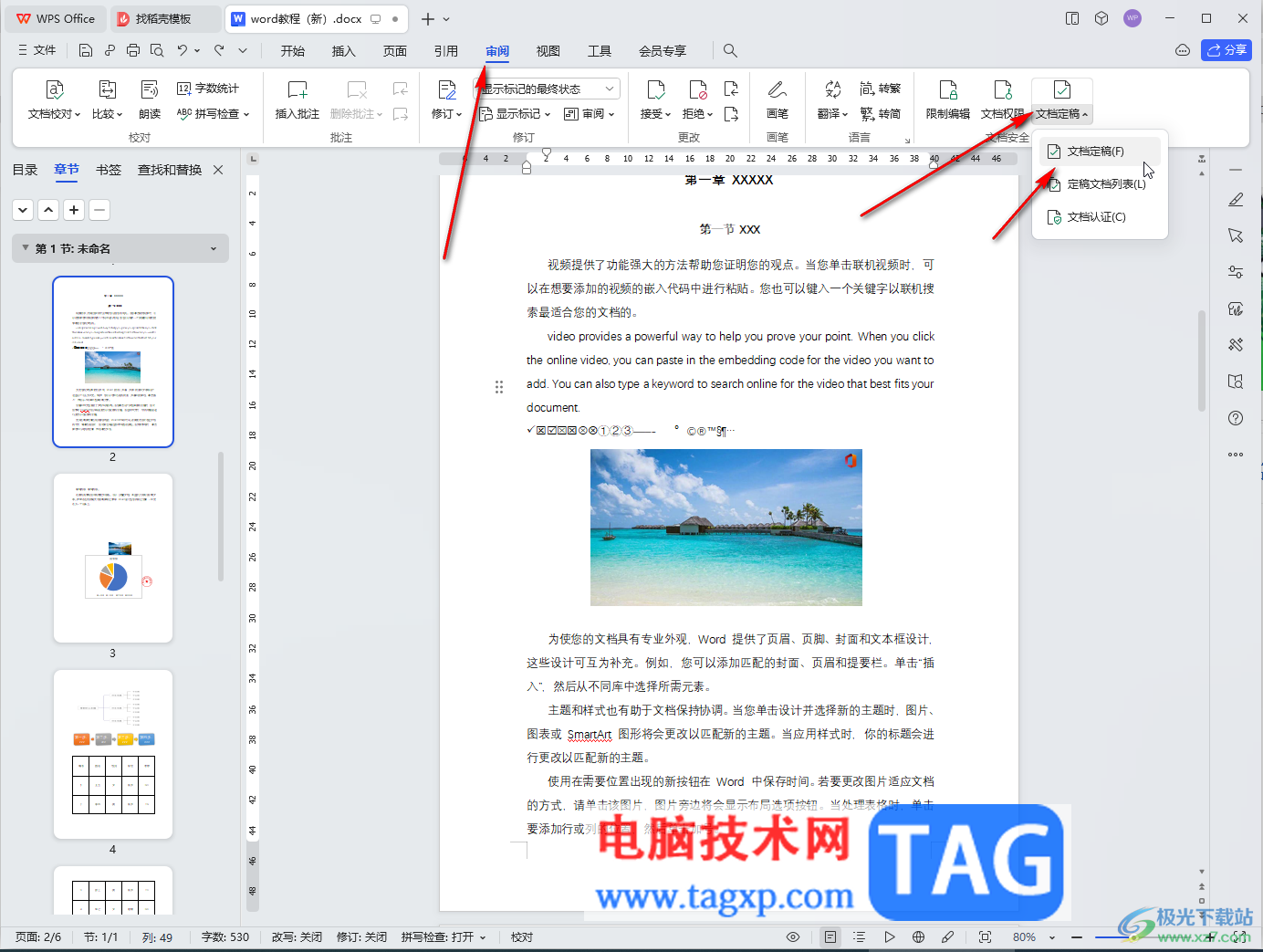
Task: Click the next change icon in 更改 group
Action: click(x=731, y=114)
